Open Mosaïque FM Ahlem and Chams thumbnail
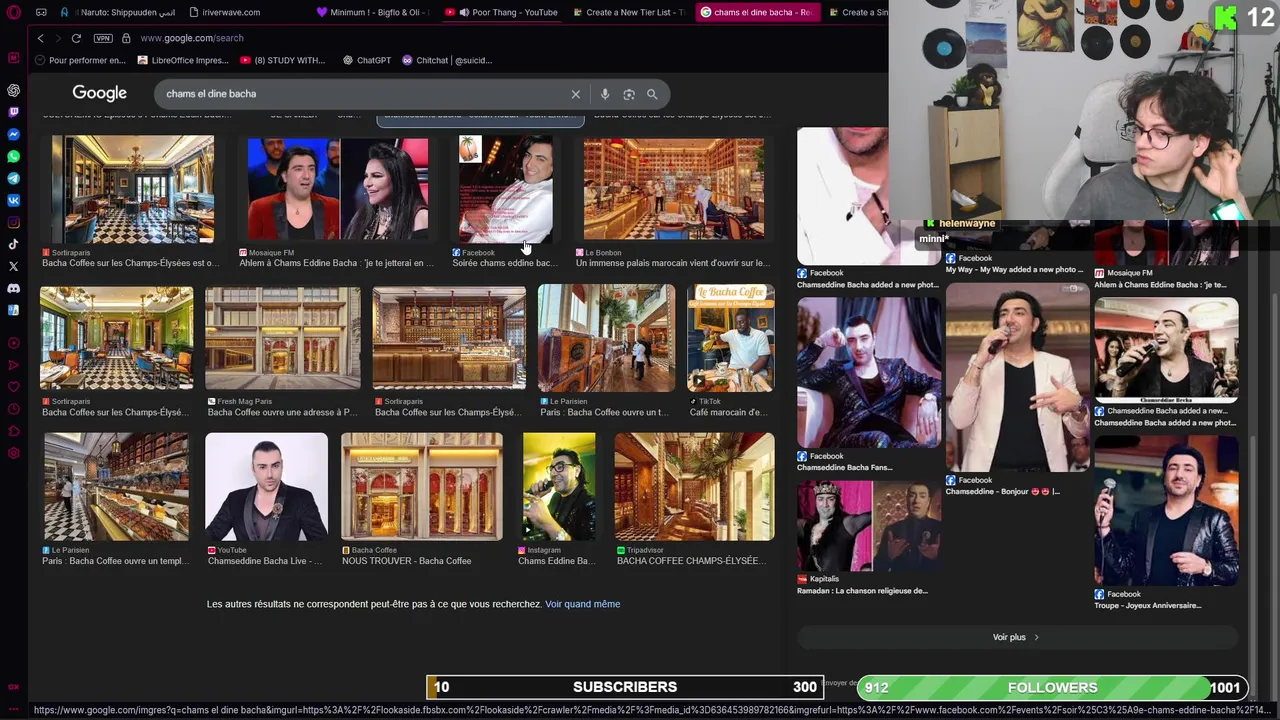The height and width of the screenshot is (720, 1280). pos(338,190)
